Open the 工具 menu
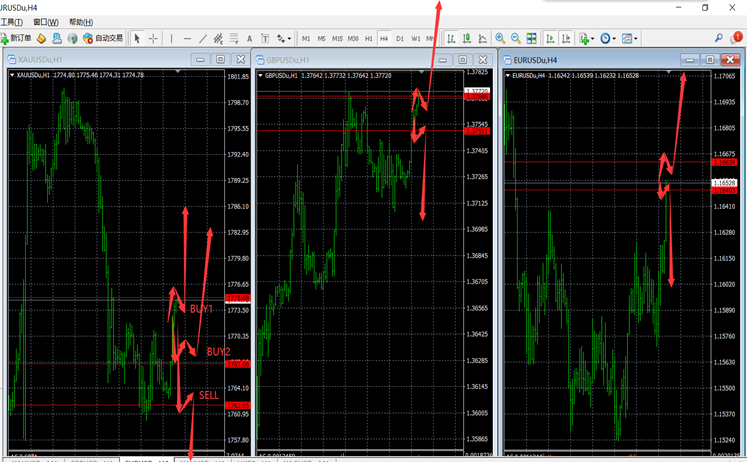Screen dimensions: 747x462 coord(12,21)
